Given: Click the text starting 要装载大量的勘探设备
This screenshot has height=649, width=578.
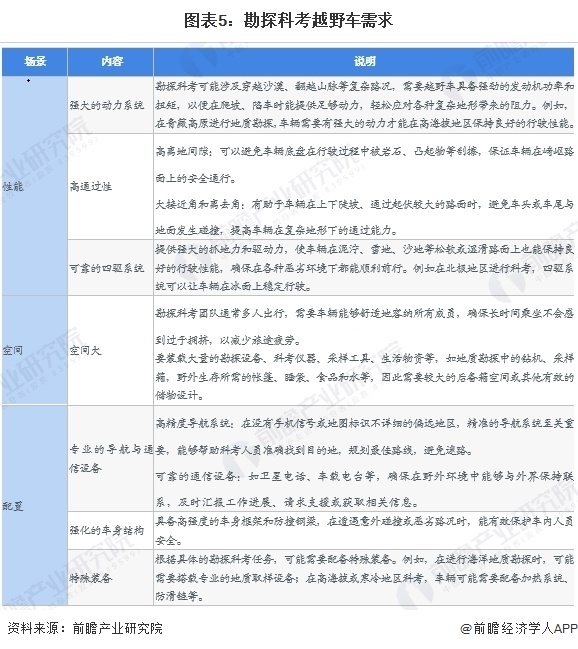Looking at the screenshot, I should (364, 376).
